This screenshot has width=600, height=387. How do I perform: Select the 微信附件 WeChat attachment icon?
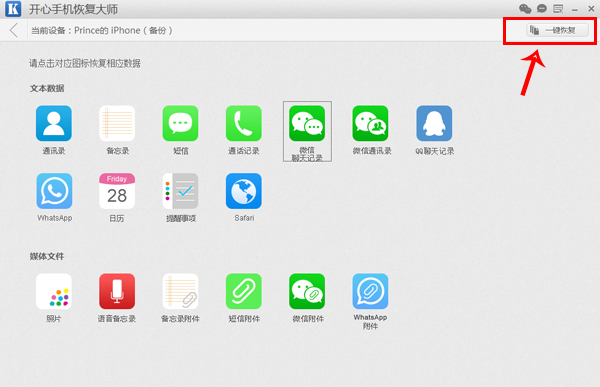tap(307, 291)
